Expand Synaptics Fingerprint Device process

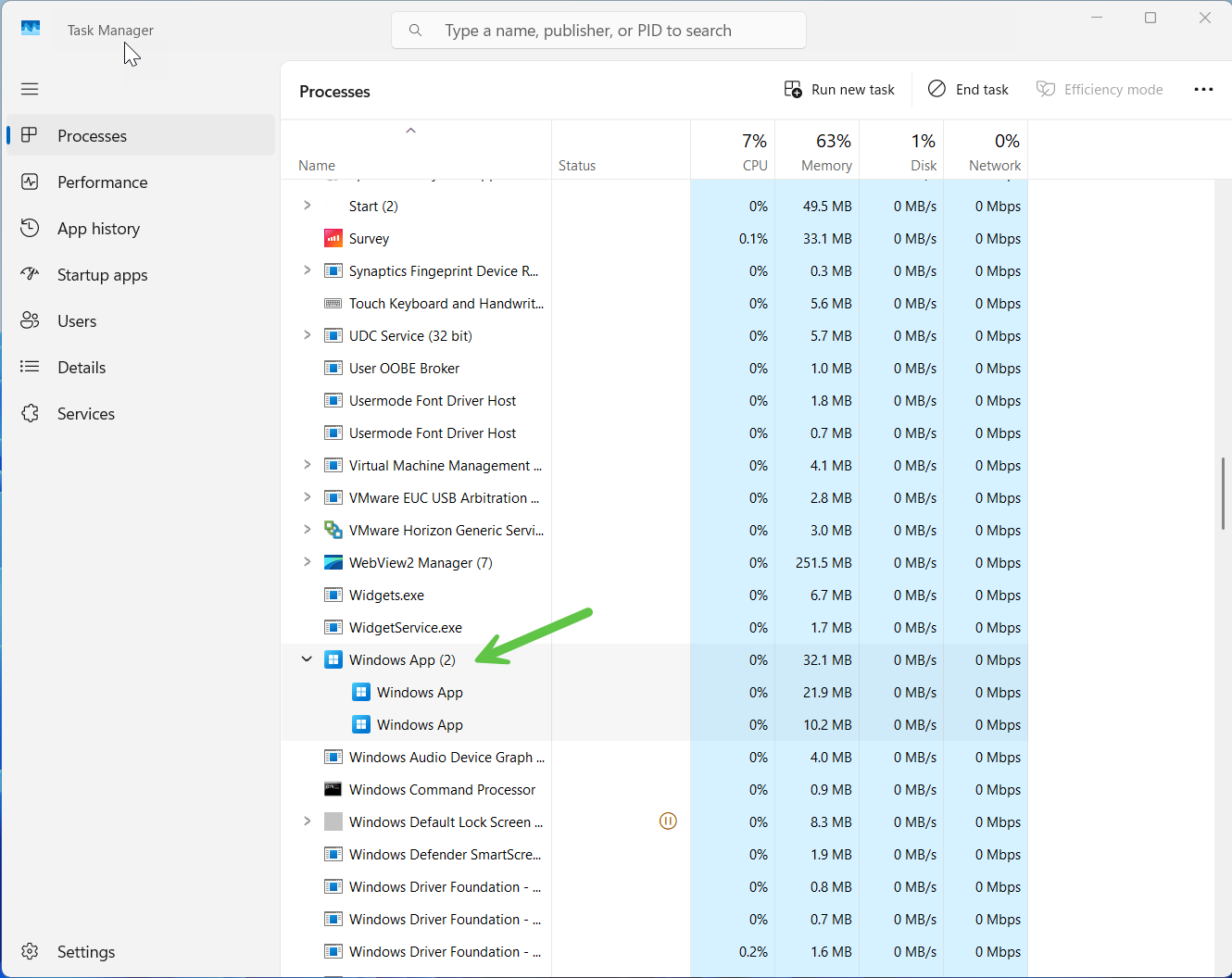308,270
